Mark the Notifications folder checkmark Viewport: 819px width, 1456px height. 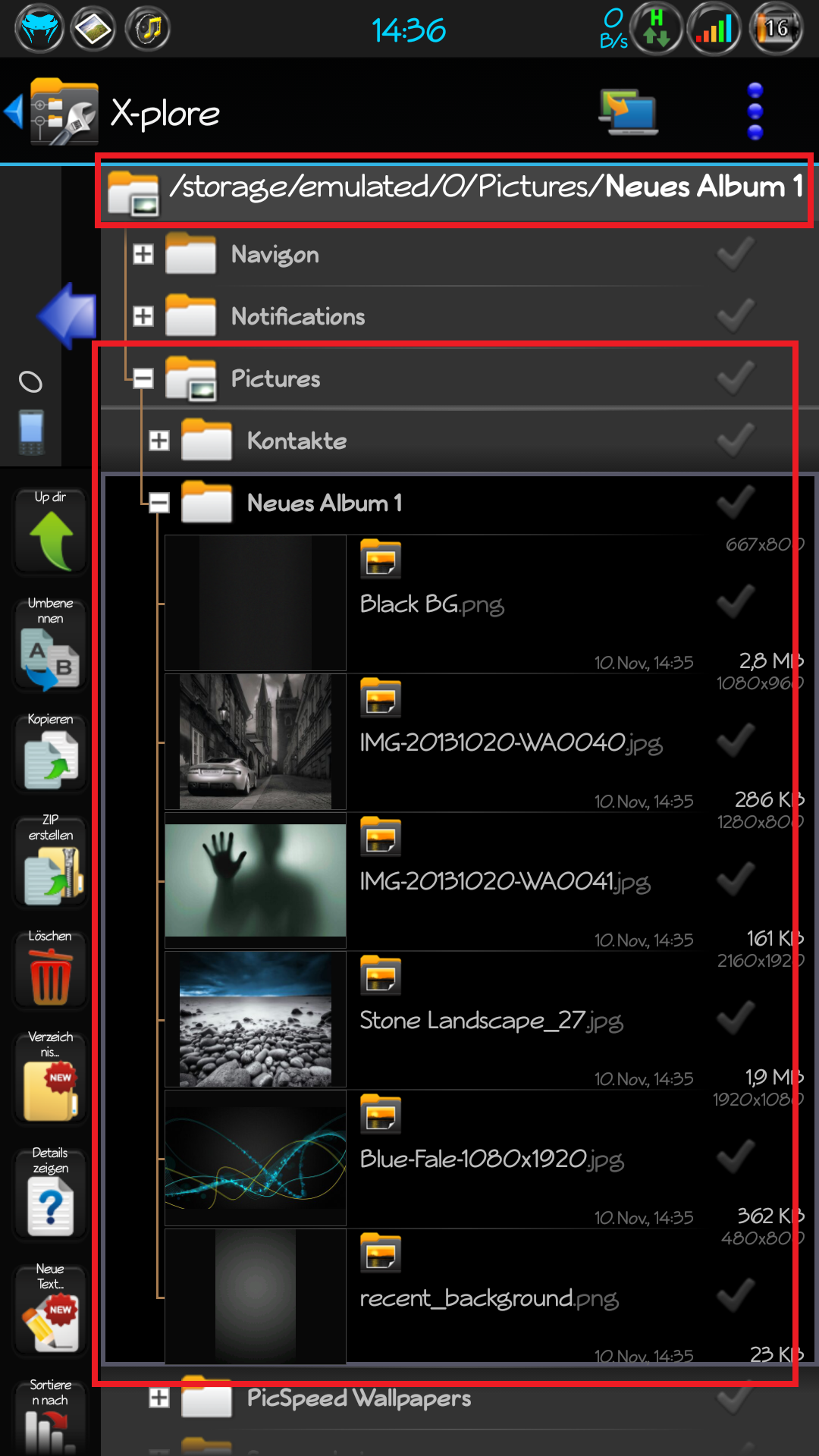pyautogui.click(x=736, y=315)
